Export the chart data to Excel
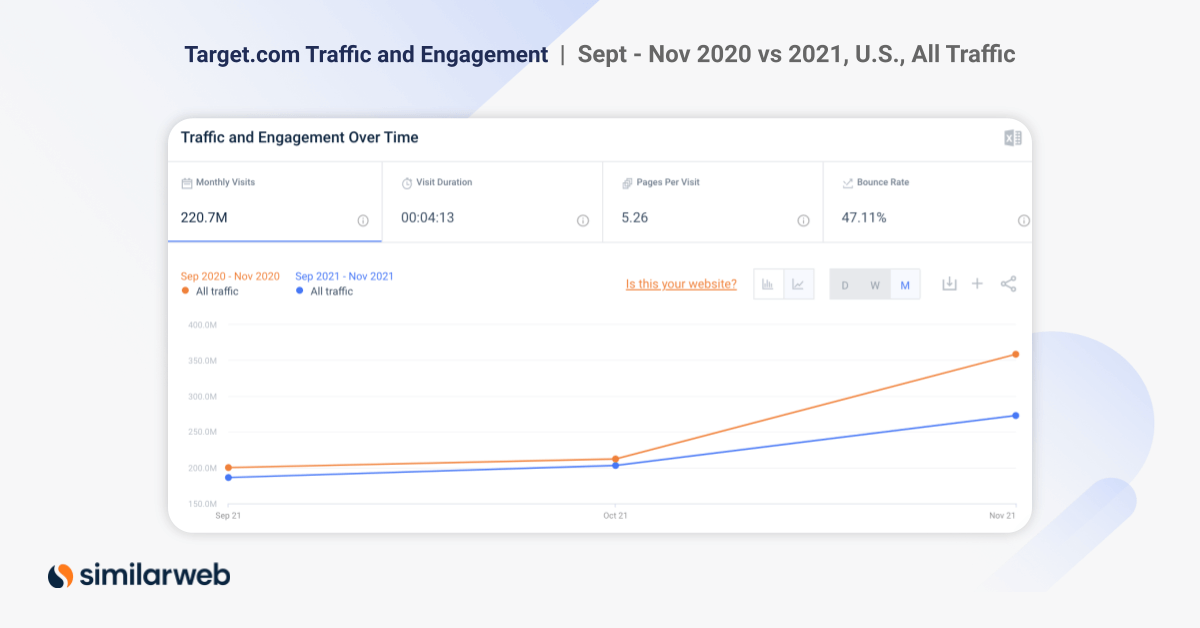Screen dimensions: 1200x628 pos(1013,138)
